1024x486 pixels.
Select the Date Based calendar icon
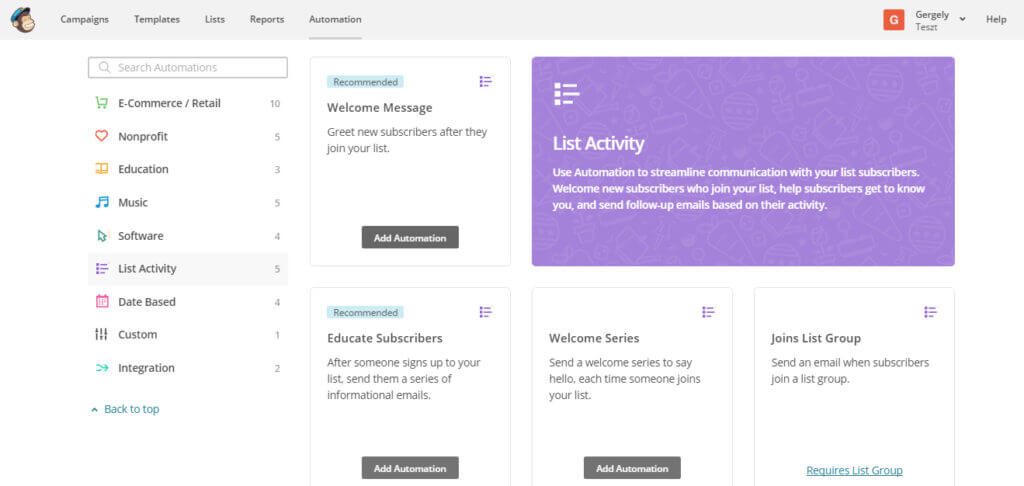[101, 302]
